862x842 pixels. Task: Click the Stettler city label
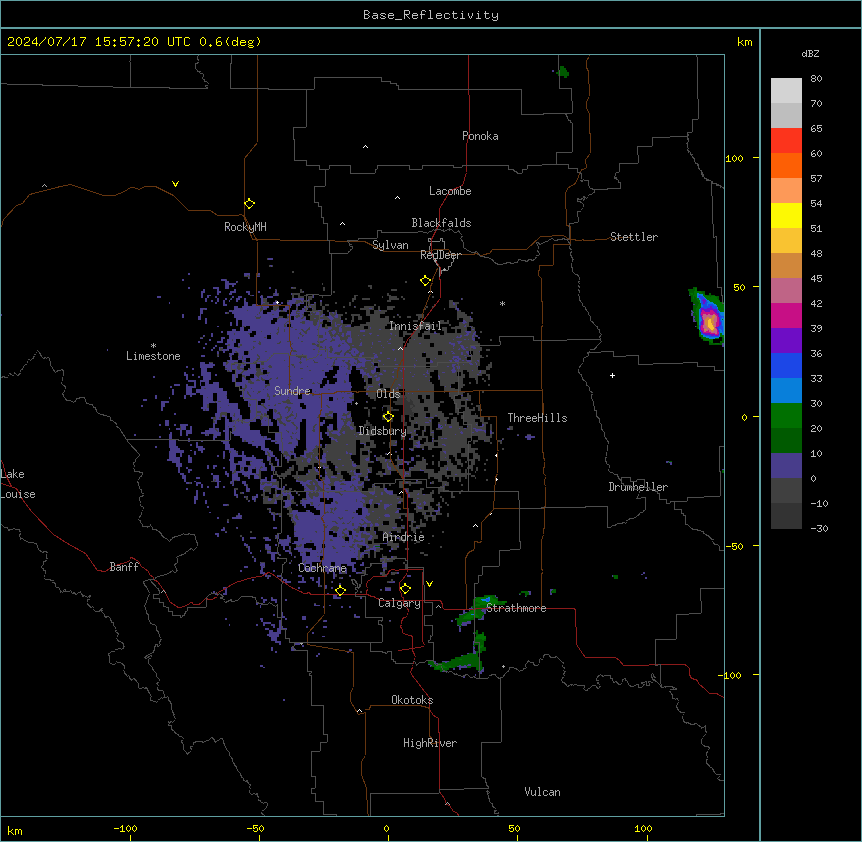point(634,237)
